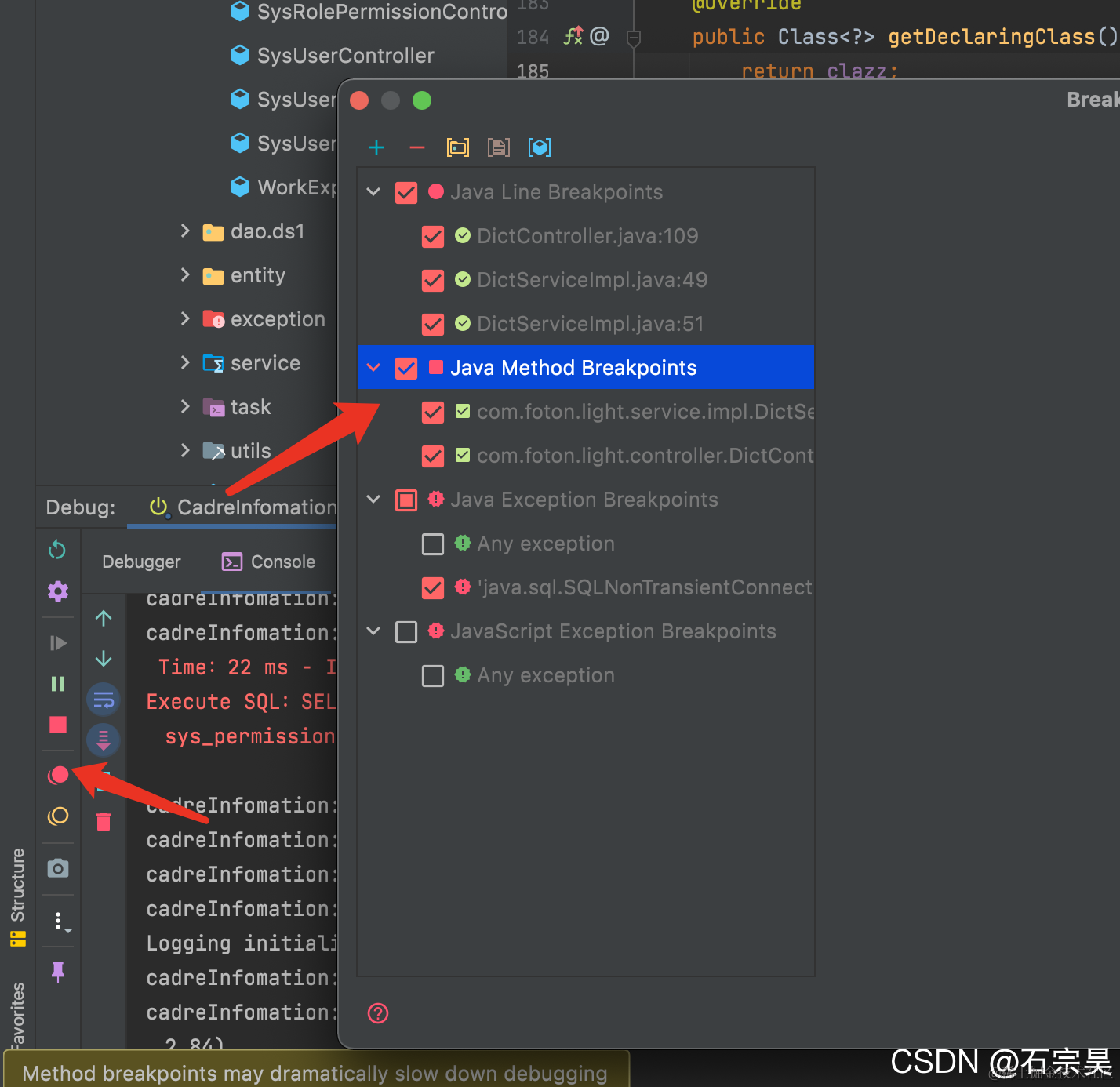The height and width of the screenshot is (1087, 1120).
Task: Select SysRolePermissionController in project tree
Action: click(369, 12)
